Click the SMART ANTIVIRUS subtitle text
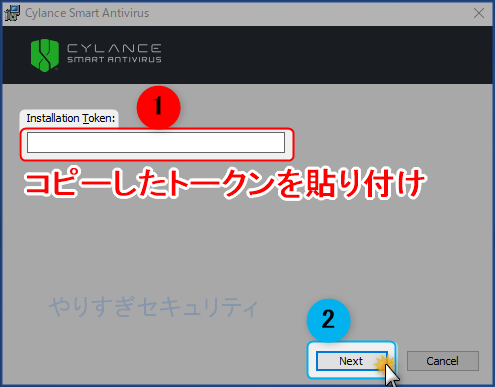Screen dimensions: 495x387 tap(114, 60)
